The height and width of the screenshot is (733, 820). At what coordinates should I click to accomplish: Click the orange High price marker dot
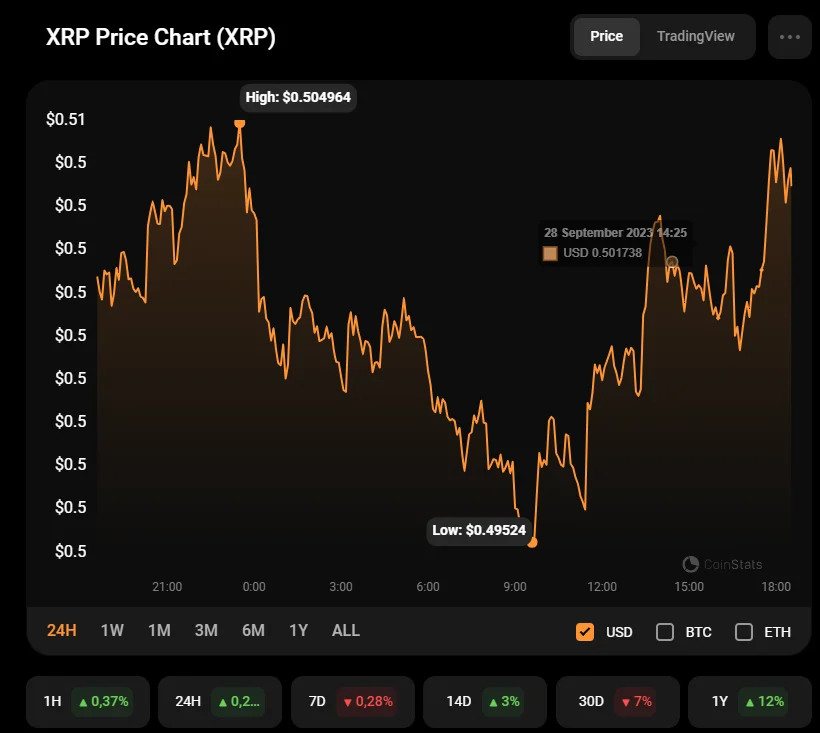tap(239, 123)
